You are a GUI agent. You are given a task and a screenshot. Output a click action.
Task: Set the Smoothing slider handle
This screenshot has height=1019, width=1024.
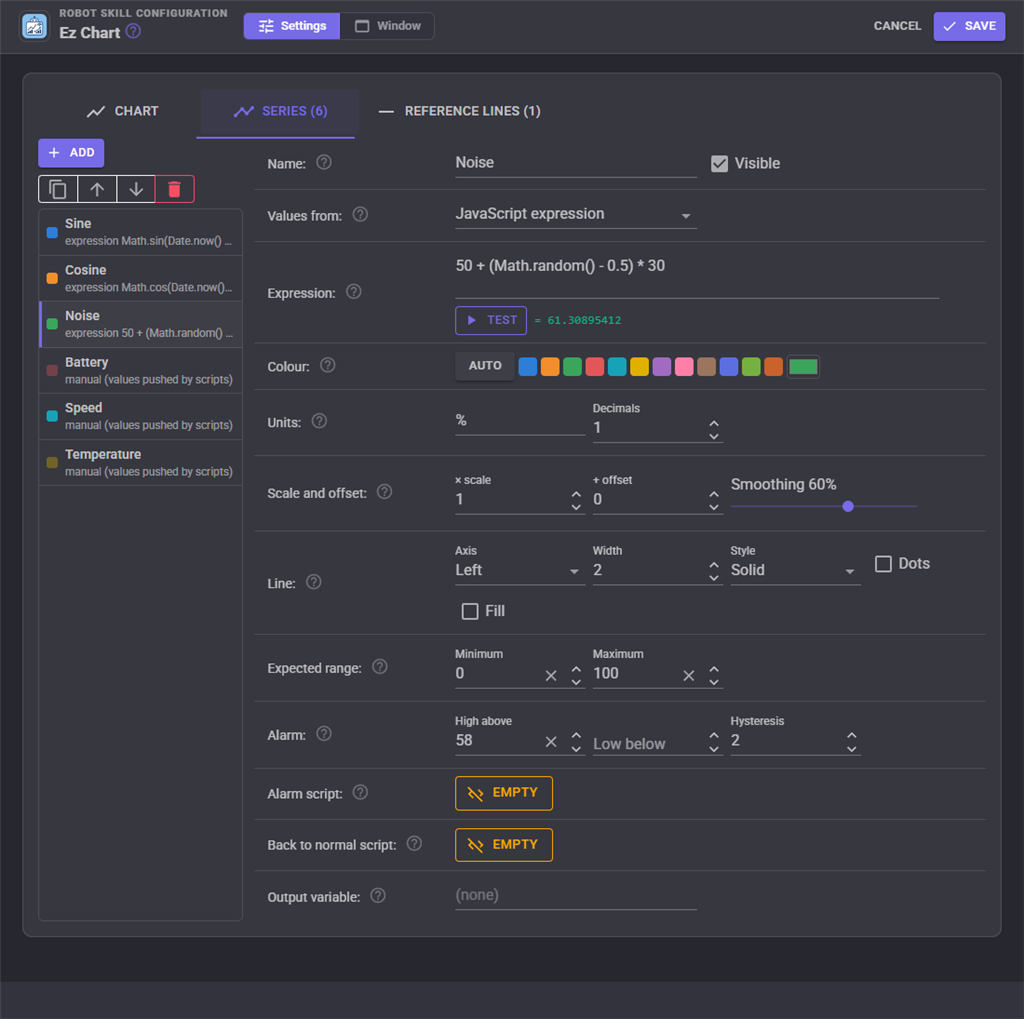(x=848, y=506)
